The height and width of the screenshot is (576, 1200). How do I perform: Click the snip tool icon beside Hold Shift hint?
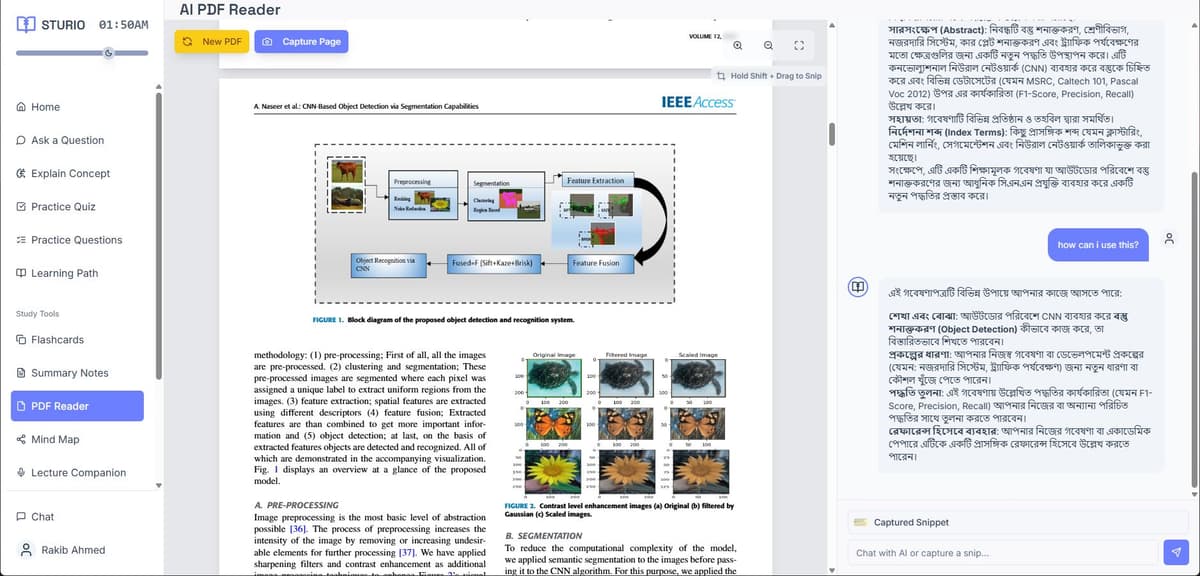click(723, 76)
